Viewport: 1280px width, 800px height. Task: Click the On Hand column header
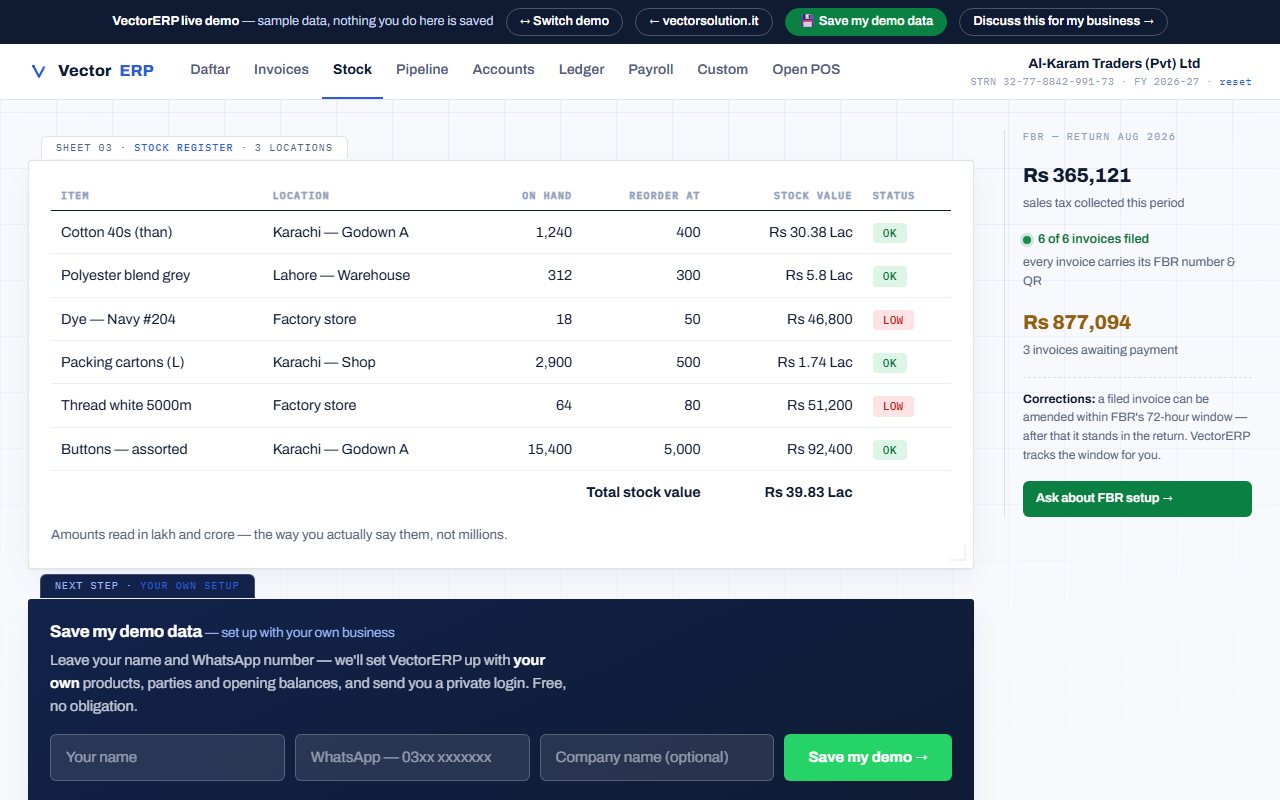[547, 196]
